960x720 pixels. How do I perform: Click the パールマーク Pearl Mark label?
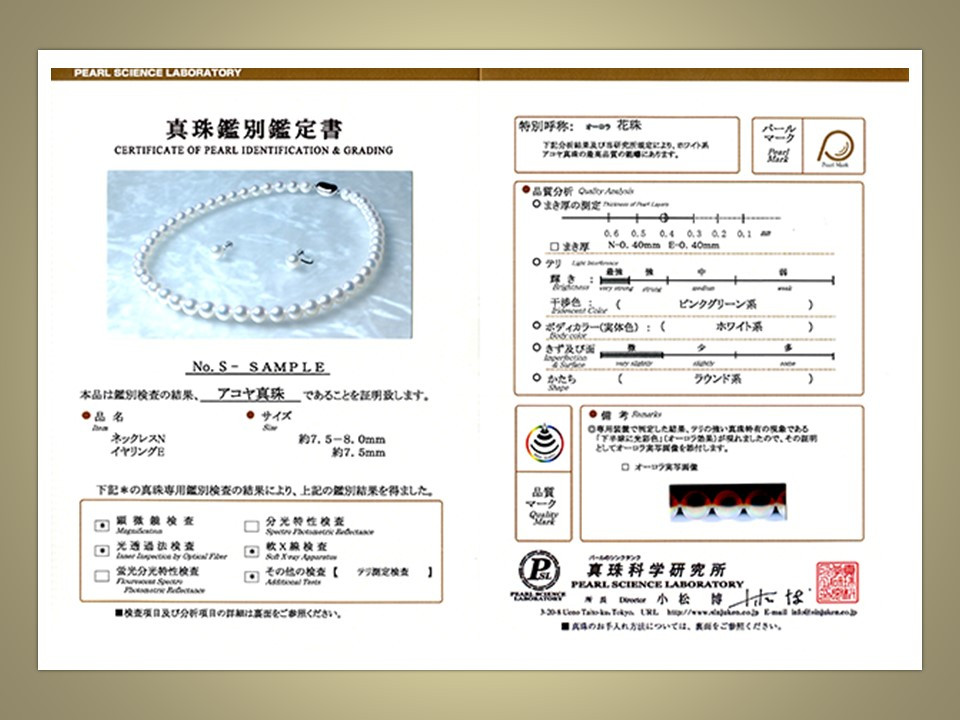(778, 144)
